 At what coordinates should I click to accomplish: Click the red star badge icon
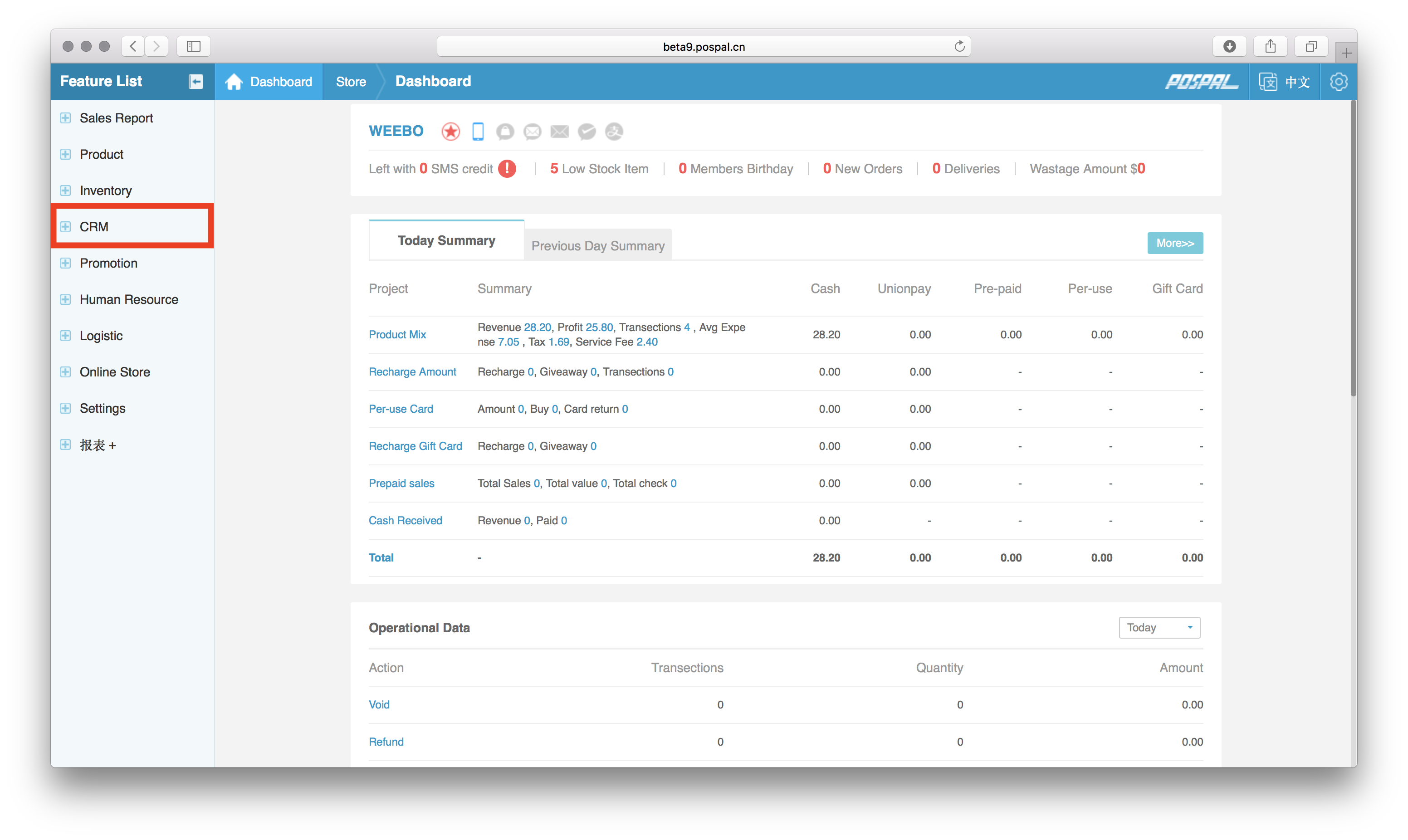pyautogui.click(x=450, y=132)
